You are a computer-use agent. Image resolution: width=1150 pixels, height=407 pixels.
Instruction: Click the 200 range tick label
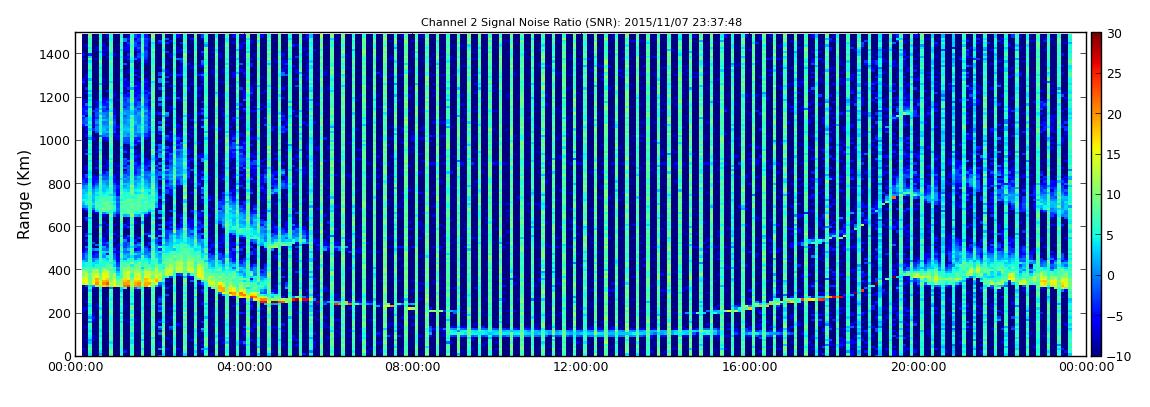[59, 314]
